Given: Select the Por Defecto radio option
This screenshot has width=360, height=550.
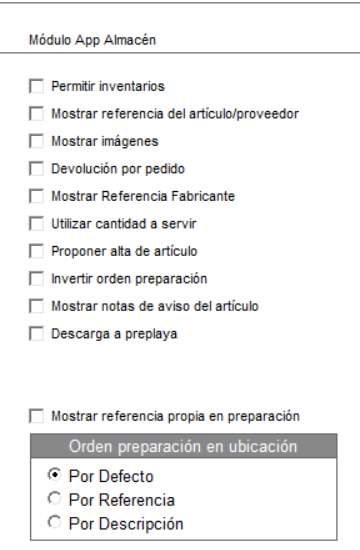Looking at the screenshot, I should click(x=54, y=475).
